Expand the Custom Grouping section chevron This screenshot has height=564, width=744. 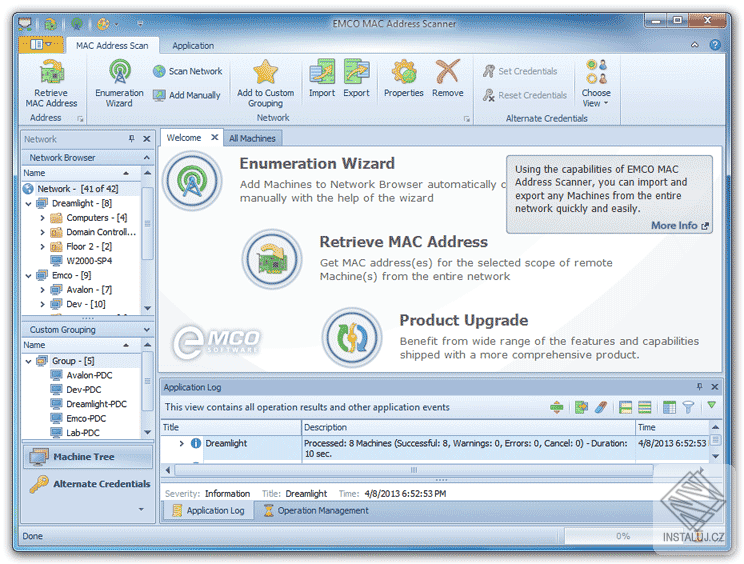point(147,330)
